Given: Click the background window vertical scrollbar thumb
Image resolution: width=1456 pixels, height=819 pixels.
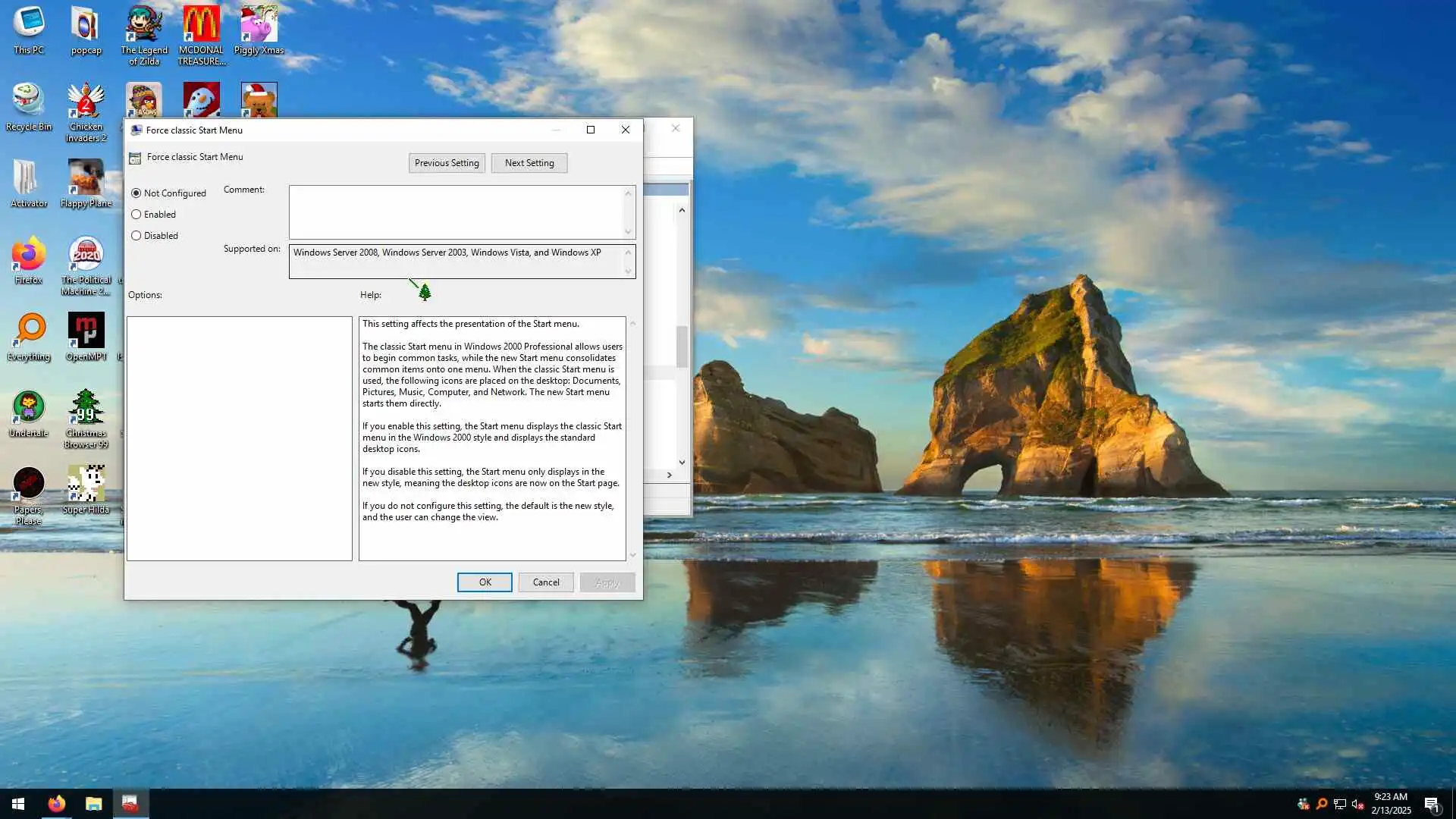Looking at the screenshot, I should tap(682, 347).
